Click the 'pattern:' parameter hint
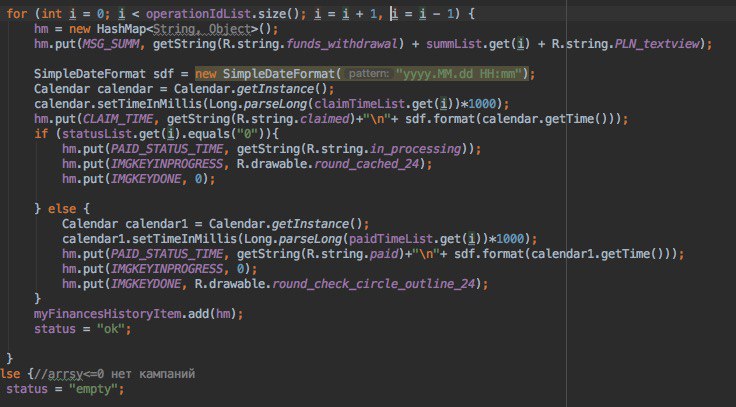 click(368, 74)
